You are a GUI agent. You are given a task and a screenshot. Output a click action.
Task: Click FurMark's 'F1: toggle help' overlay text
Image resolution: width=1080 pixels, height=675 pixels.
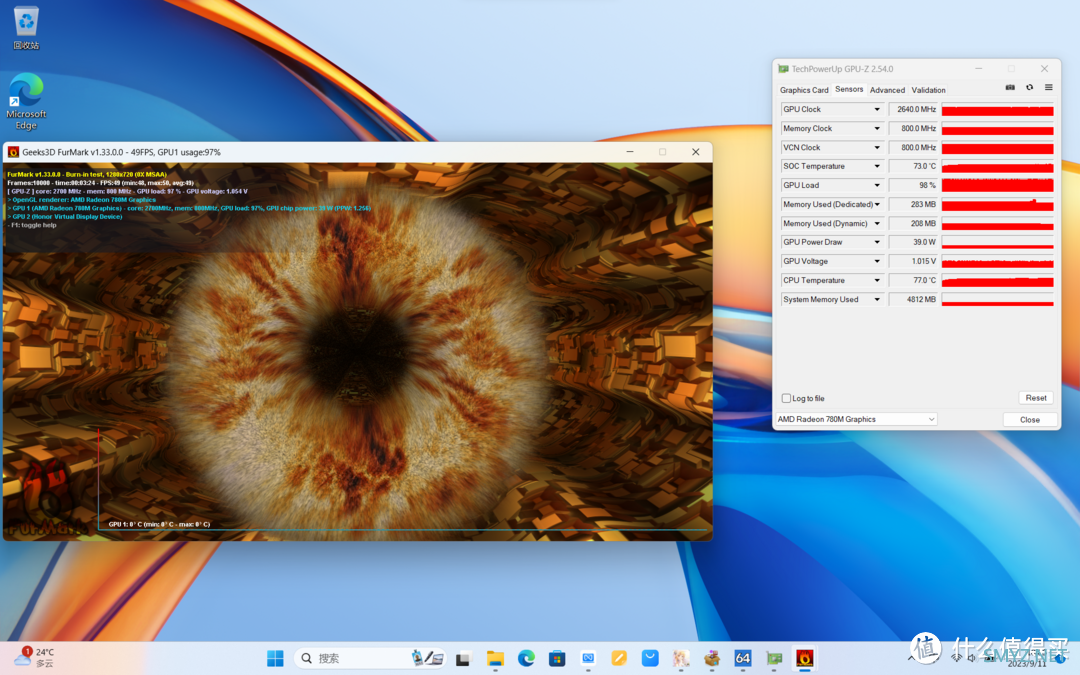pos(32,225)
